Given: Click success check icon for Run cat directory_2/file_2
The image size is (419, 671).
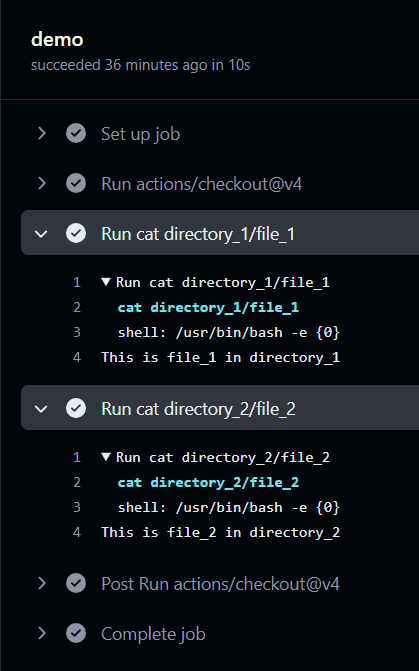Looking at the screenshot, I should click(76, 409).
